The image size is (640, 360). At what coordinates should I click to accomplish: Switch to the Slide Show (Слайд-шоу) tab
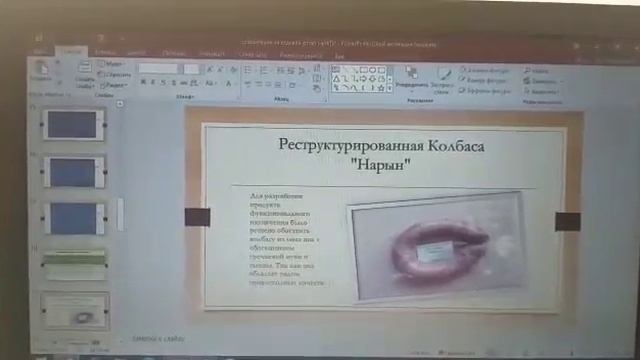[x=252, y=54]
